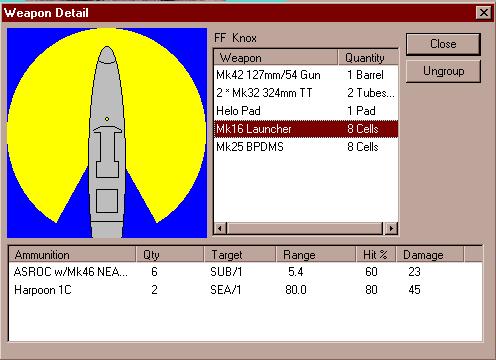Click the Ungroup button

click(x=443, y=71)
